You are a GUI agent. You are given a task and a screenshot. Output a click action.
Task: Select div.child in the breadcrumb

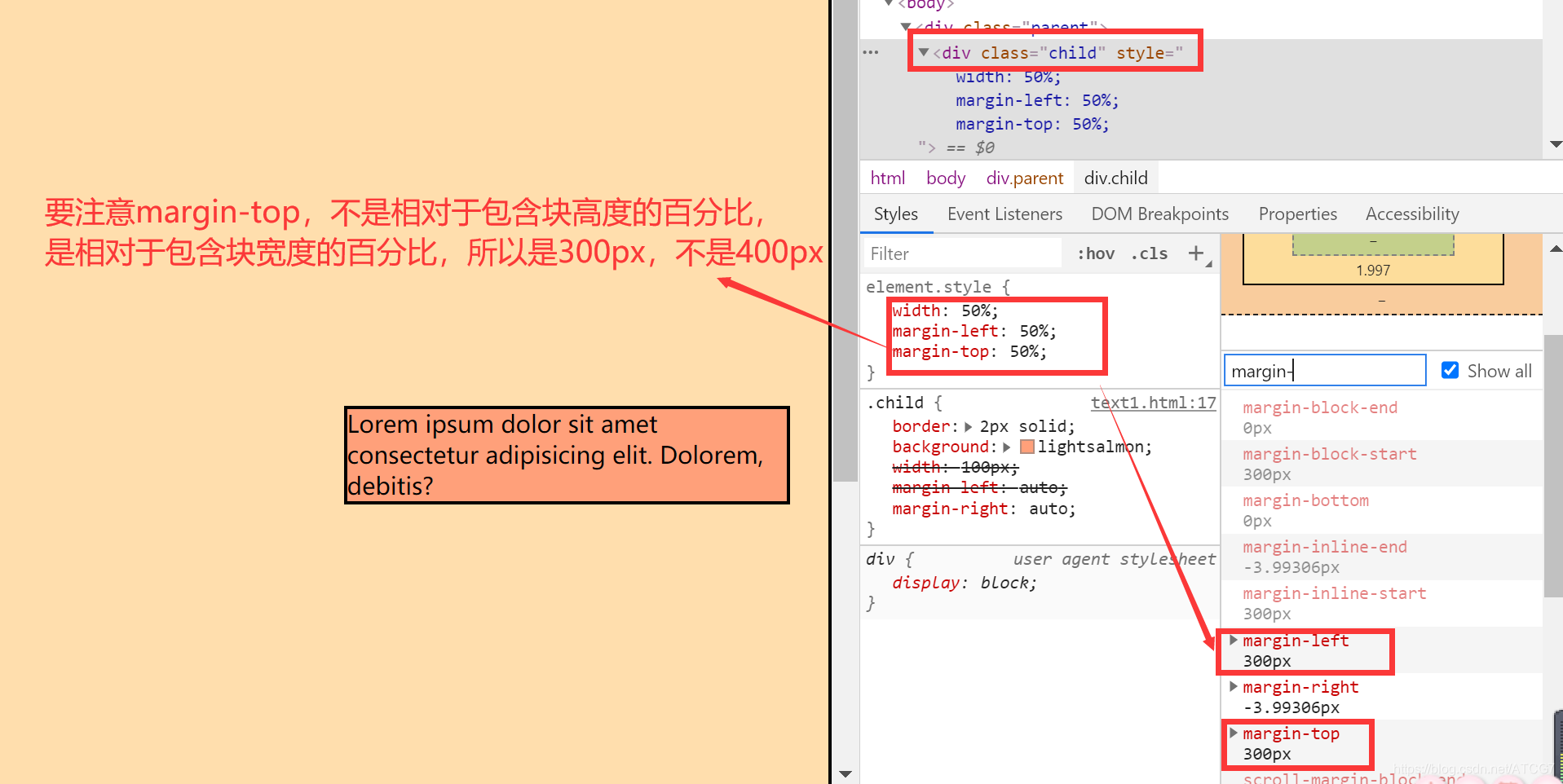coord(1115,178)
